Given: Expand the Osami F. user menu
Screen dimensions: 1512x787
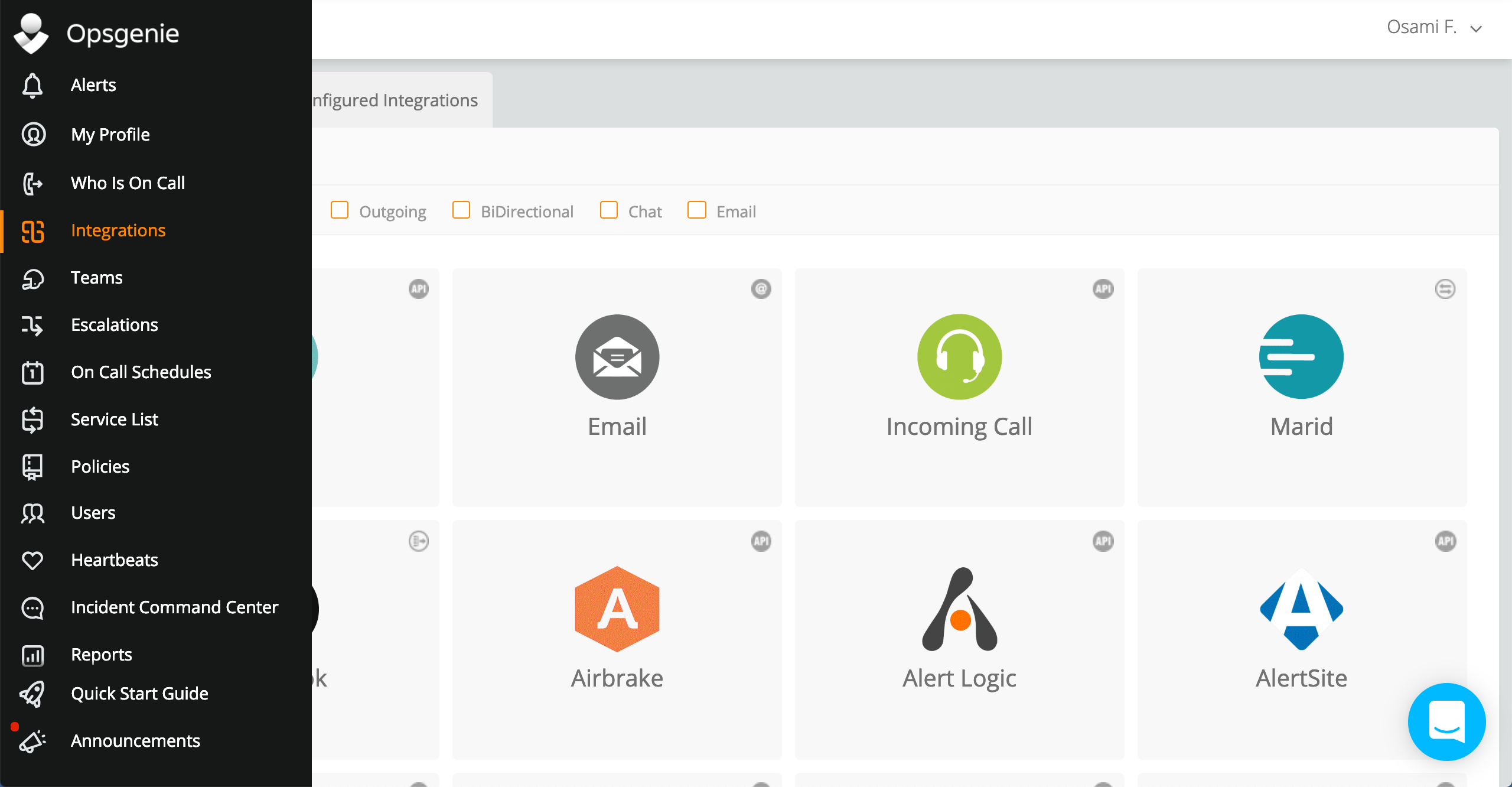Looking at the screenshot, I should tap(1434, 27).
